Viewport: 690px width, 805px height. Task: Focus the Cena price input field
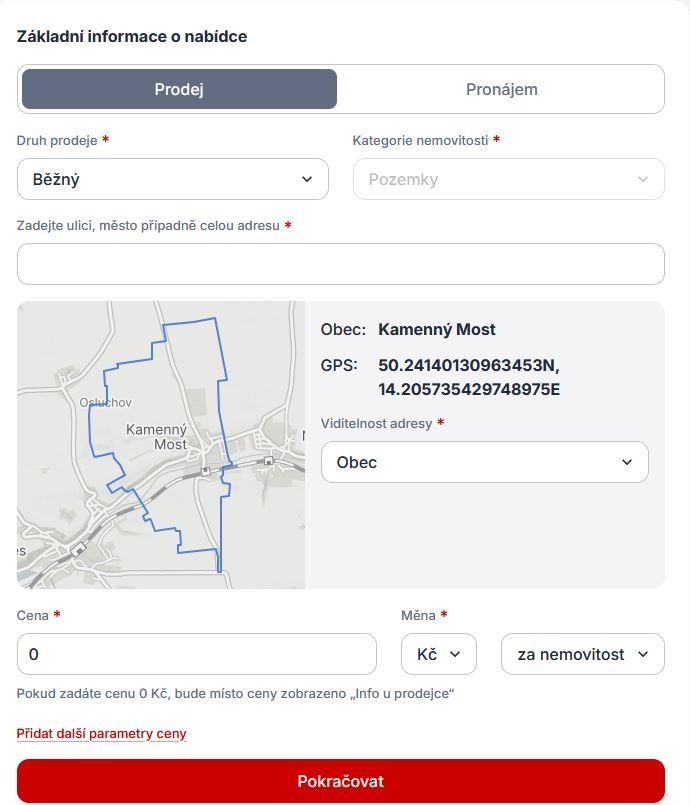[197, 654]
